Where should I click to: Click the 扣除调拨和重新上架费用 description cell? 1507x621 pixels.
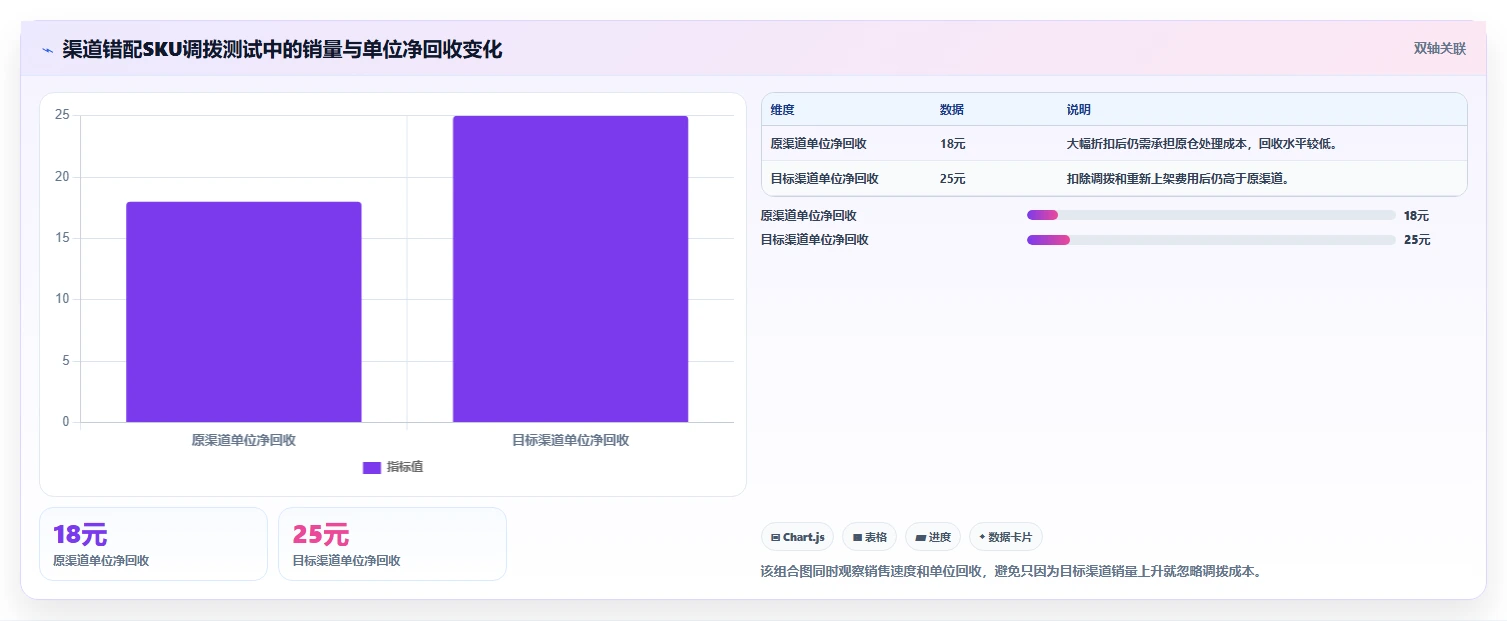pos(1178,179)
